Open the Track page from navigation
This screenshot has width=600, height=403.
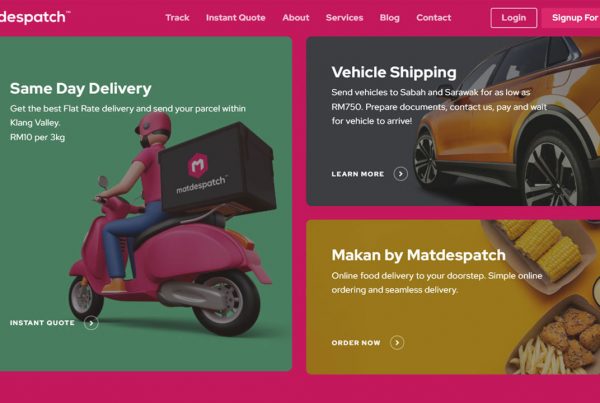pyautogui.click(x=177, y=18)
